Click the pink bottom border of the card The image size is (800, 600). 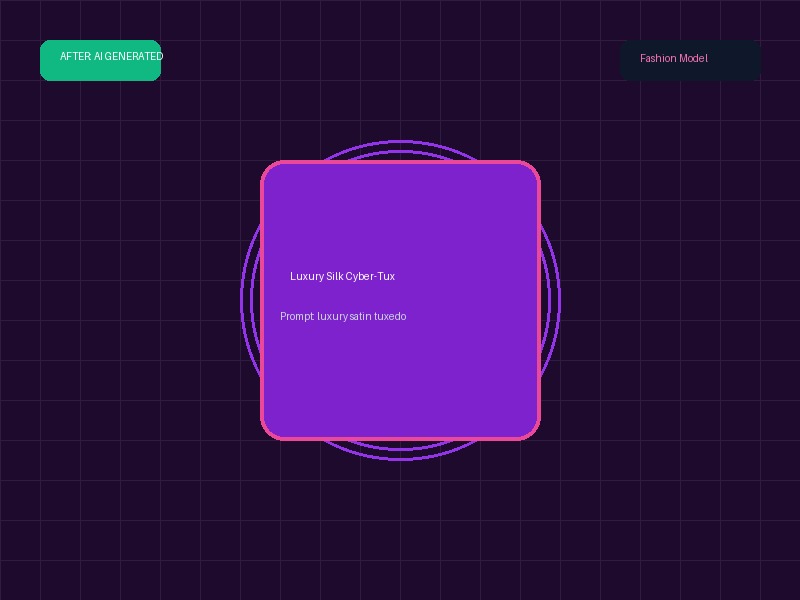point(401,438)
